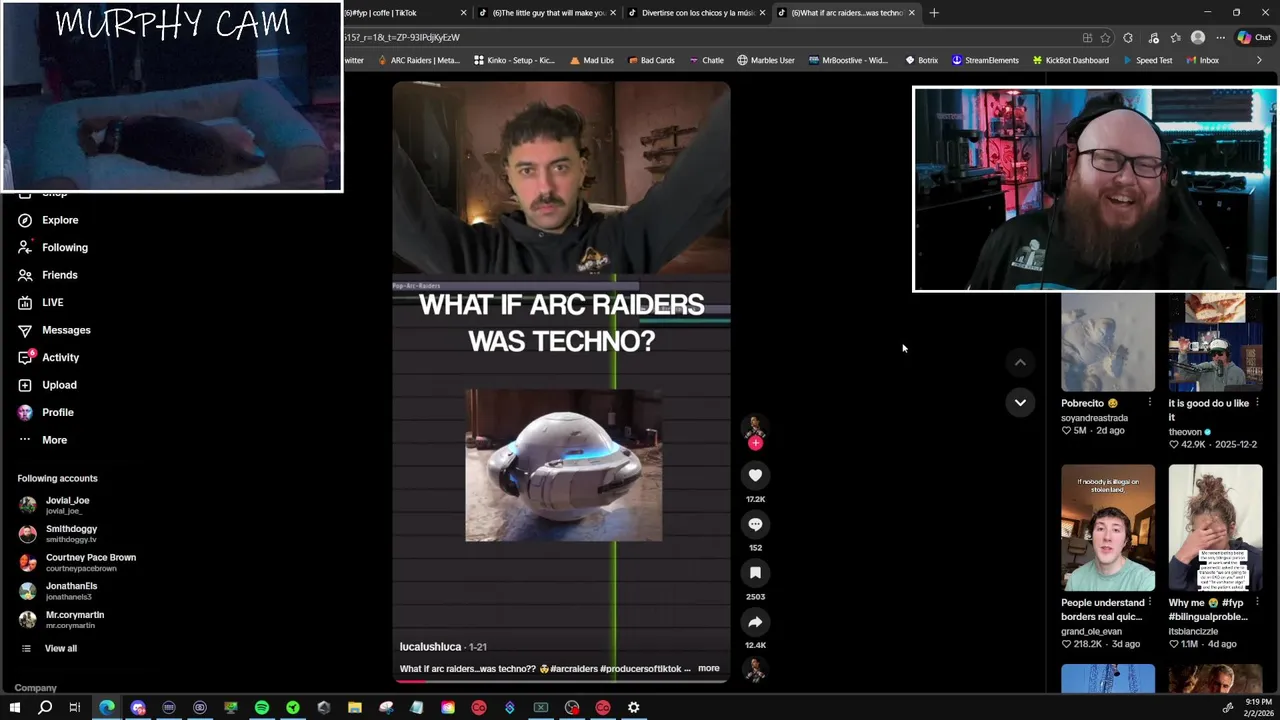Viewport: 1280px width, 720px height.
Task: Open options menu for 'Why me' video
Action: click(1257, 603)
